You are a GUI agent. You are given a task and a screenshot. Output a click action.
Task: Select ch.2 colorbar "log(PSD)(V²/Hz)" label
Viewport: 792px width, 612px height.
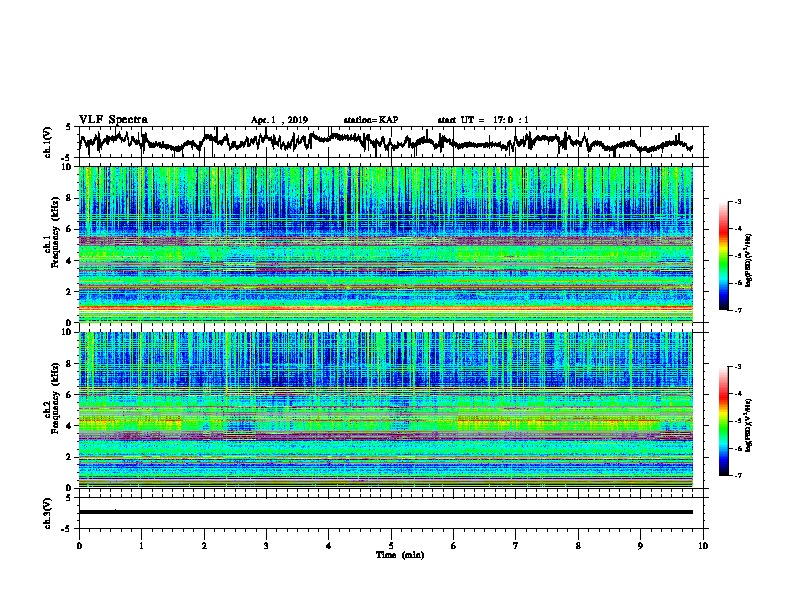749,425
